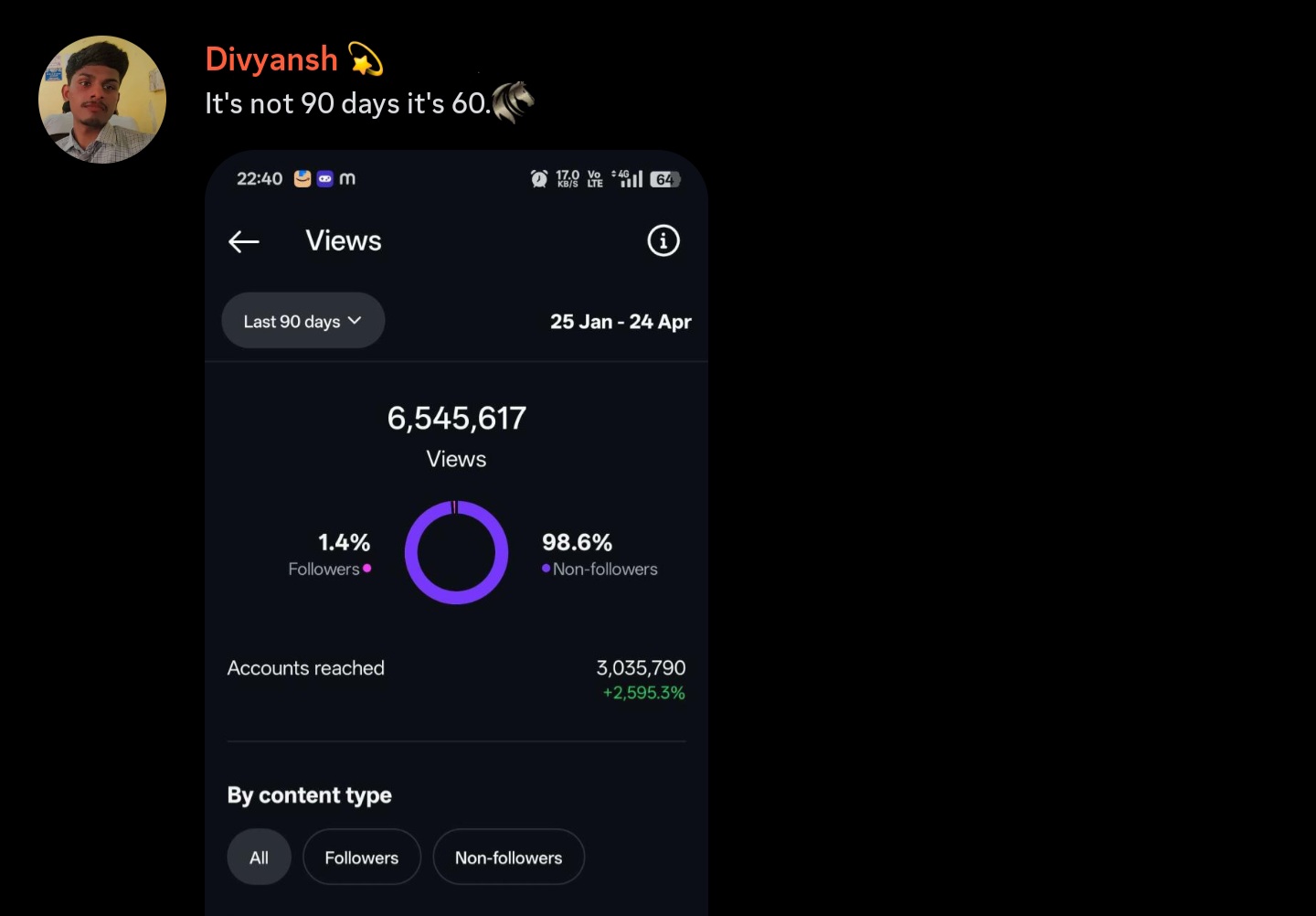Screen dimensions: 1316x916
Task: Click the purple notification icon in status bar
Action: (324, 179)
